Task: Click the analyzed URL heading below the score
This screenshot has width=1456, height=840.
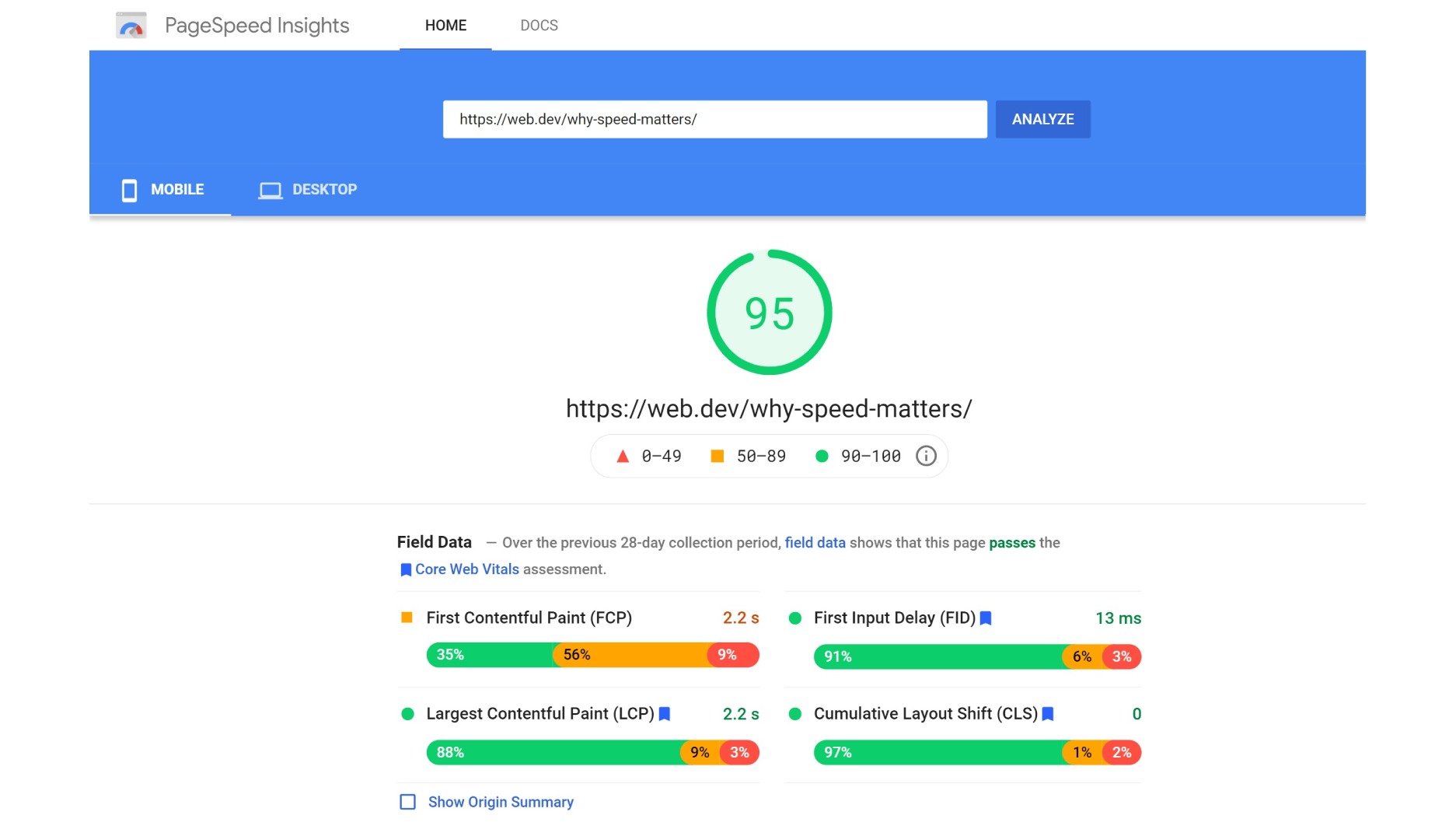Action: (x=769, y=409)
